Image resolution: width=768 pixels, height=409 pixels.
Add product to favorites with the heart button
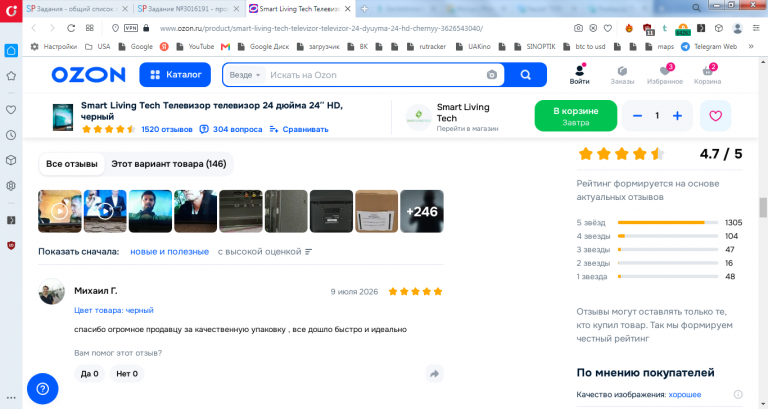pos(716,116)
